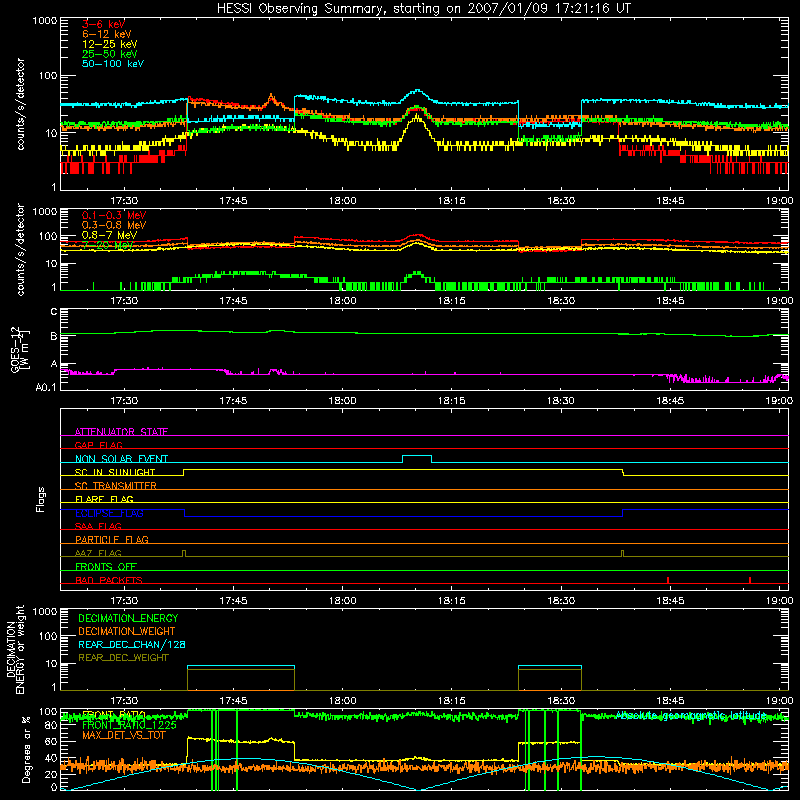Click the MAX_DET_VS_TOT legend label
This screenshot has width=800, height=800.
tap(123, 735)
